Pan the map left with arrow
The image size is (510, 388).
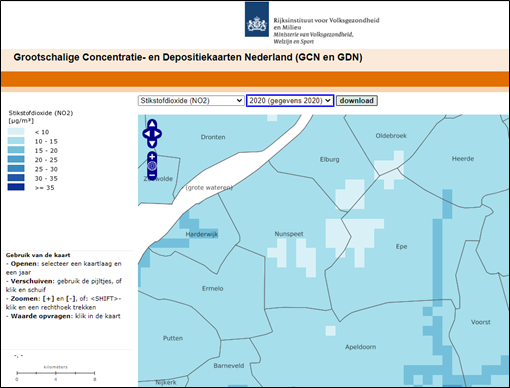coord(146,134)
